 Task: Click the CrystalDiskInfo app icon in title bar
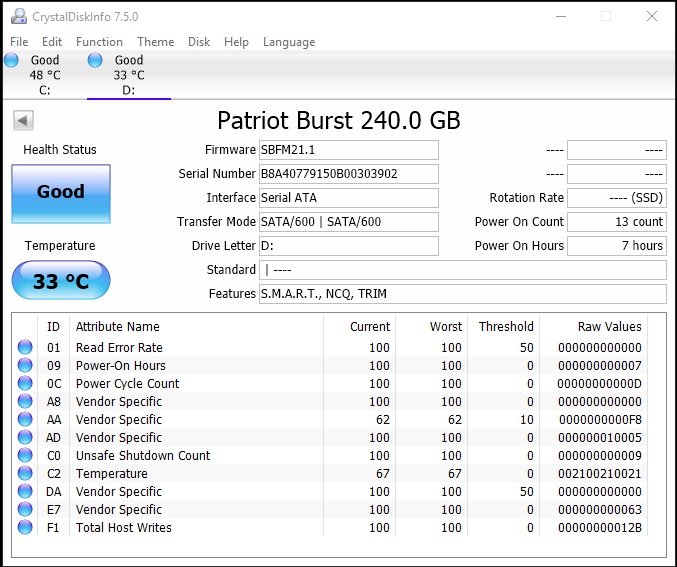pyautogui.click(x=19, y=16)
